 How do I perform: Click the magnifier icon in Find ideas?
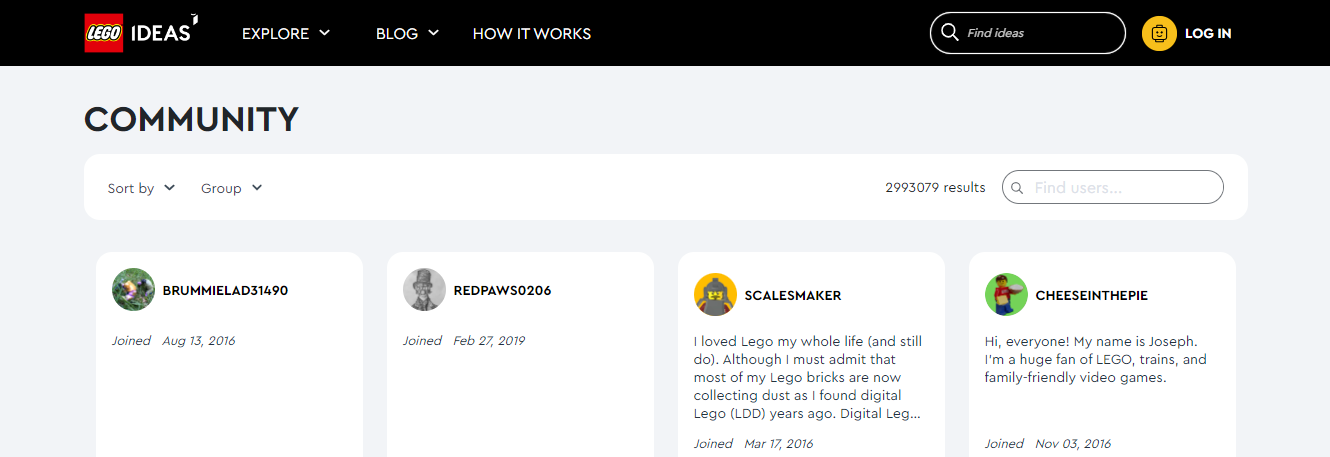[950, 33]
